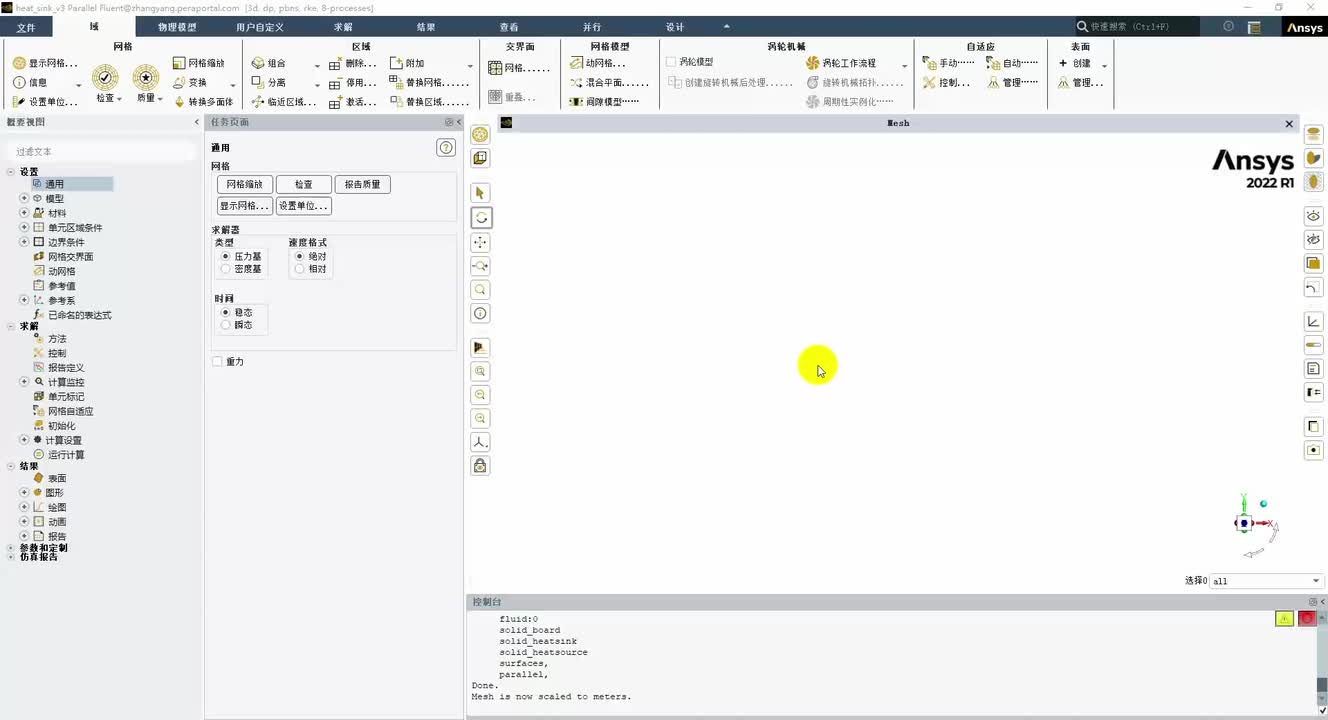Screen dimensions: 1328x720
Task: Select 初始化 in the outline tree
Action: 61,426
